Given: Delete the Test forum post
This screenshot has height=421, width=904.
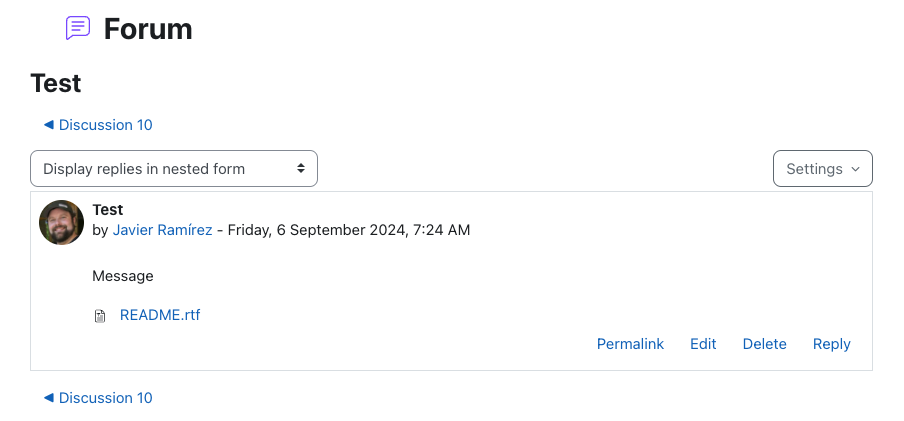Looking at the screenshot, I should coord(764,344).
